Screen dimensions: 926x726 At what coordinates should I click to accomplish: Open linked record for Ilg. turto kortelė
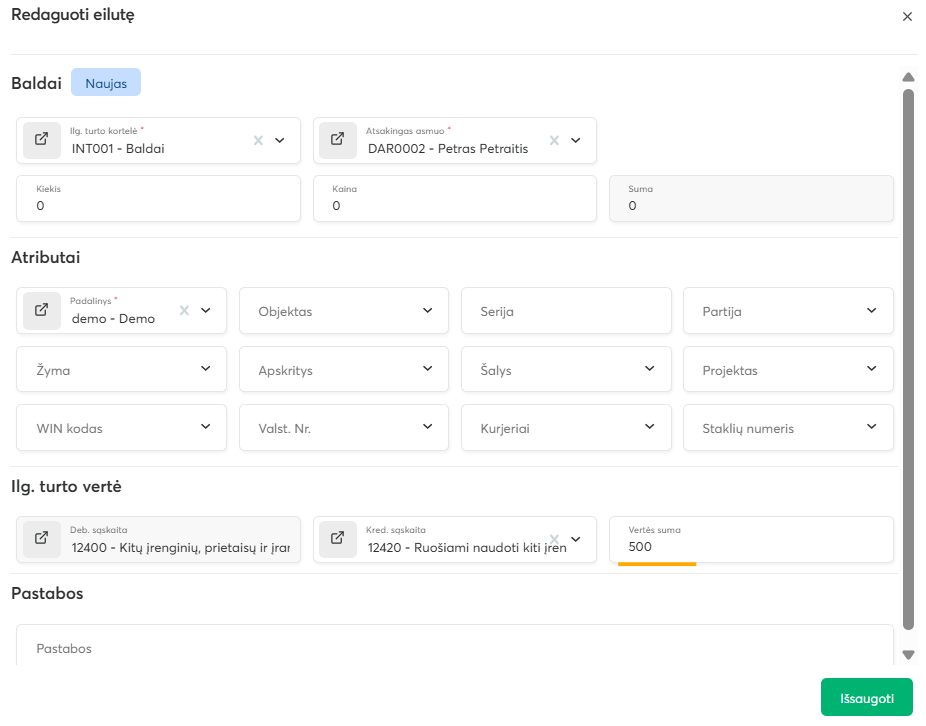[x=42, y=140]
